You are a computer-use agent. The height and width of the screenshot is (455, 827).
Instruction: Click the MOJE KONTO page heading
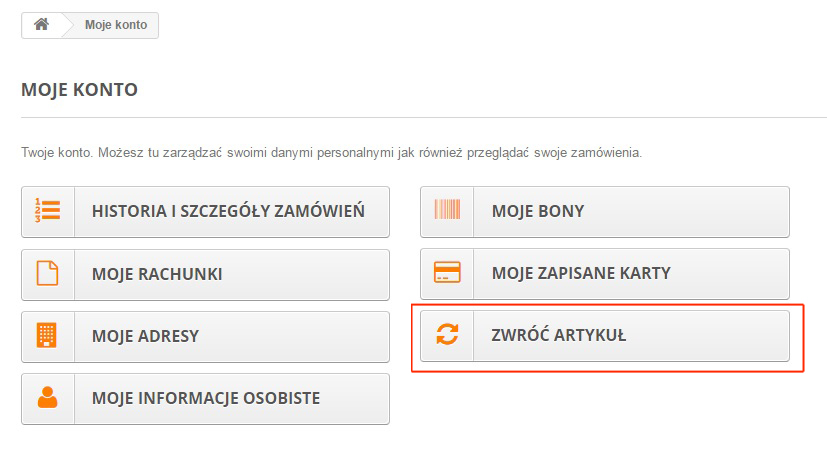(x=79, y=90)
